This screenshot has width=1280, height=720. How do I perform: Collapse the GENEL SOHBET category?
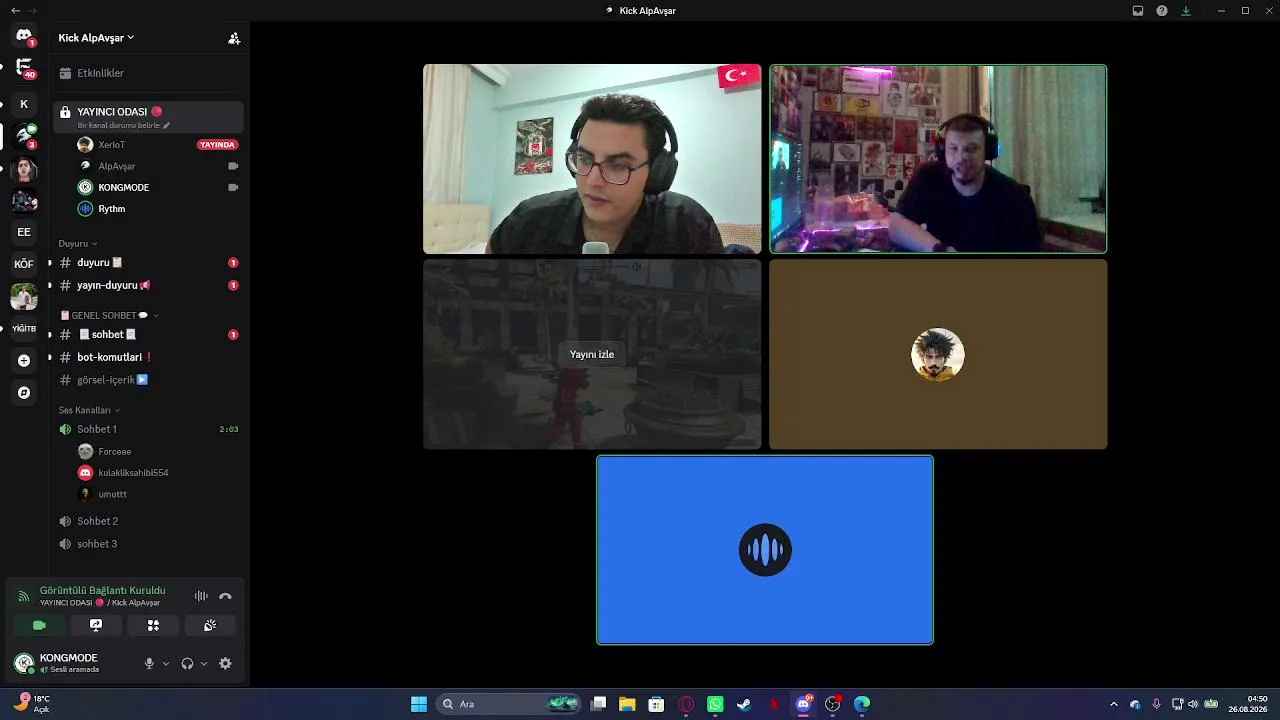click(109, 315)
